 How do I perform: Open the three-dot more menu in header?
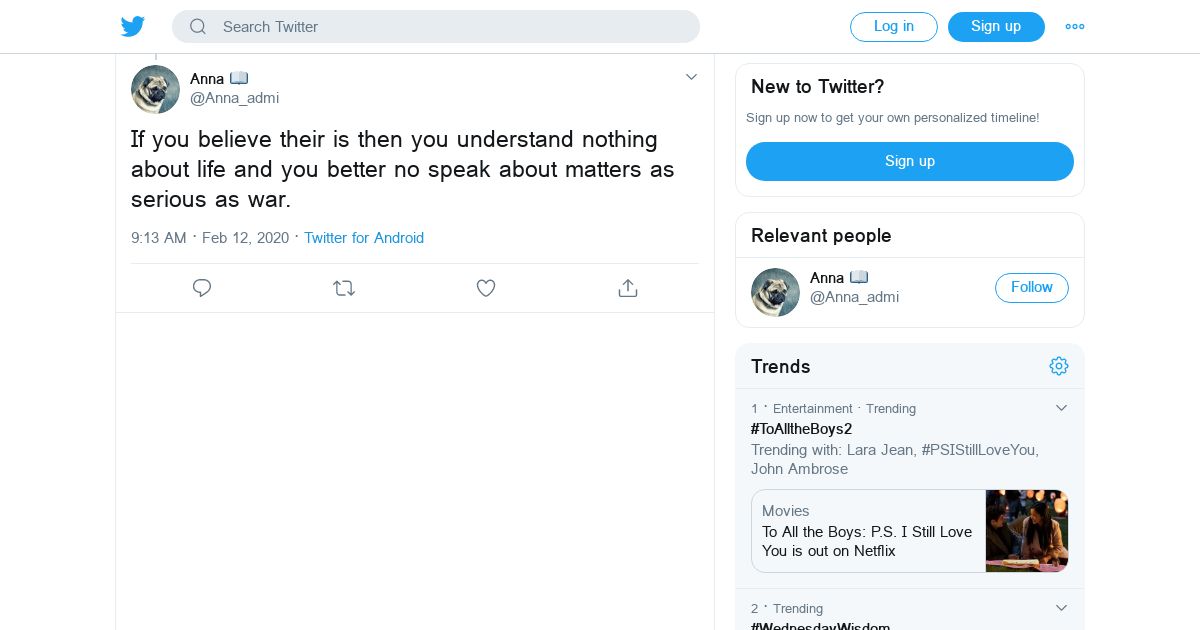1075,27
